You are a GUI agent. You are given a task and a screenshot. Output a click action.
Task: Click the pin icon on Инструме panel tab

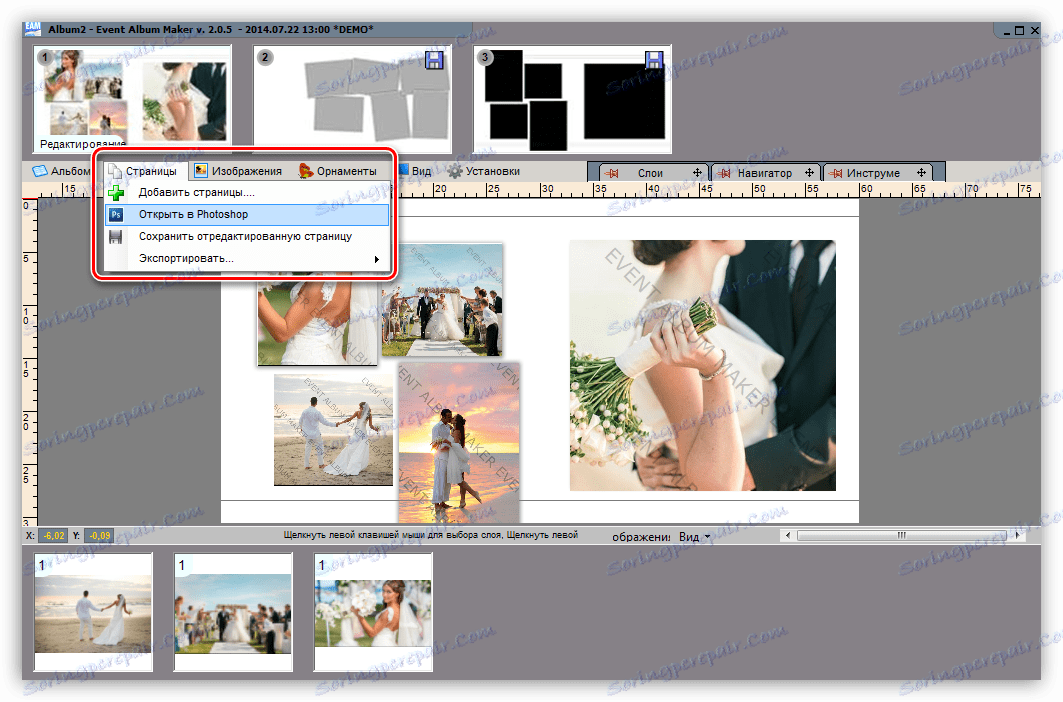click(x=835, y=174)
